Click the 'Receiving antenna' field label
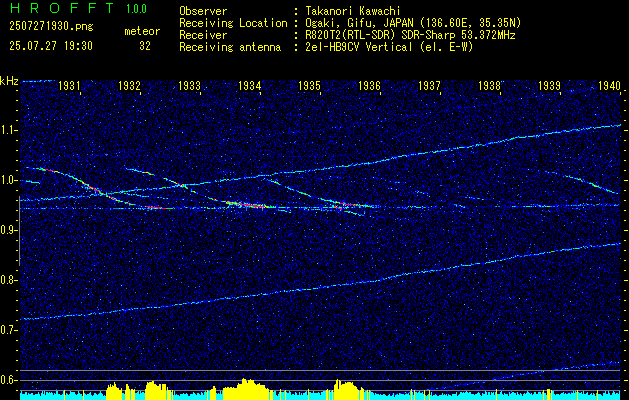Screen dimensions: 629x400 230,47
